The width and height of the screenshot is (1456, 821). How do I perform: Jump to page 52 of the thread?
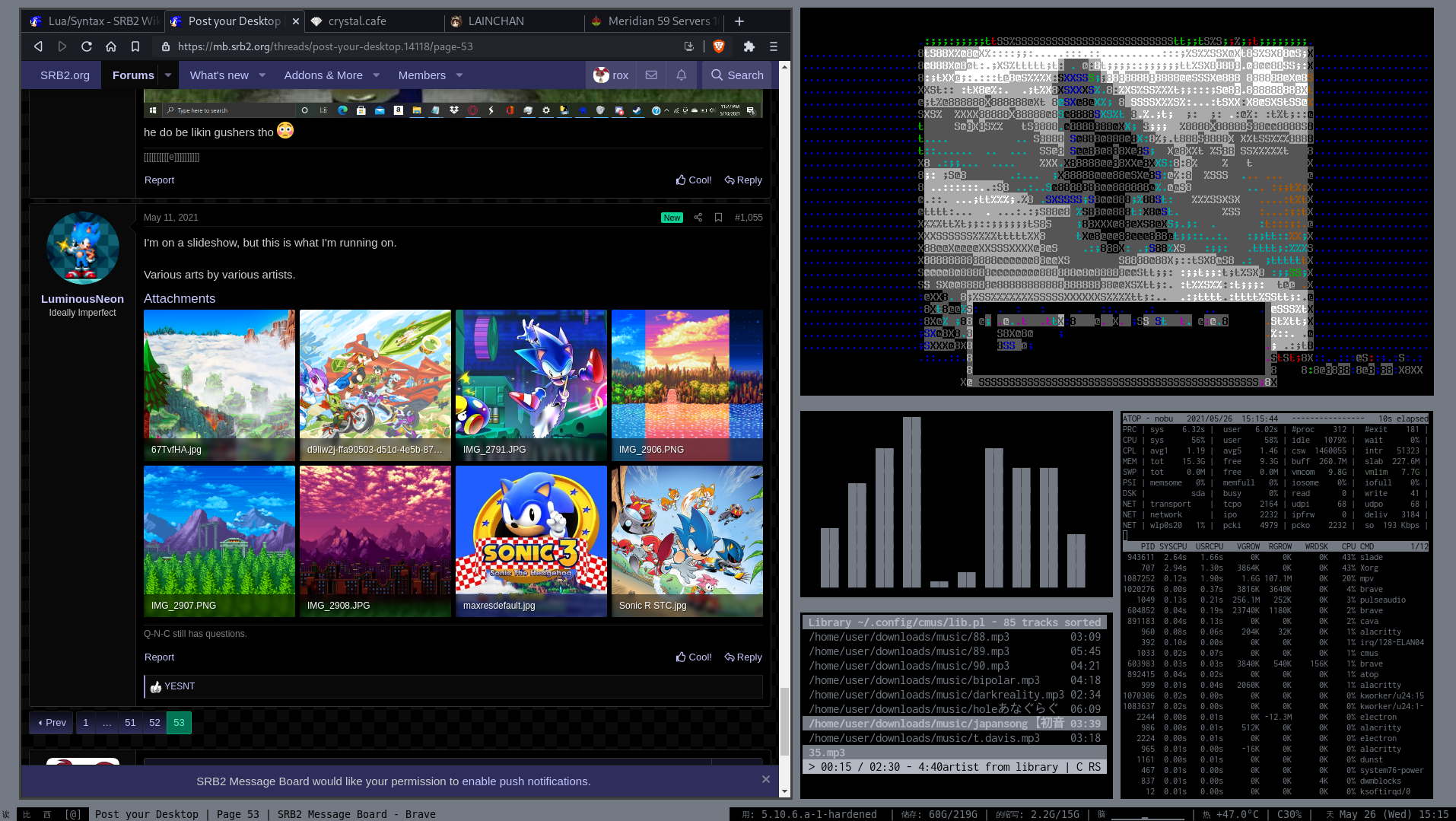[x=154, y=723]
